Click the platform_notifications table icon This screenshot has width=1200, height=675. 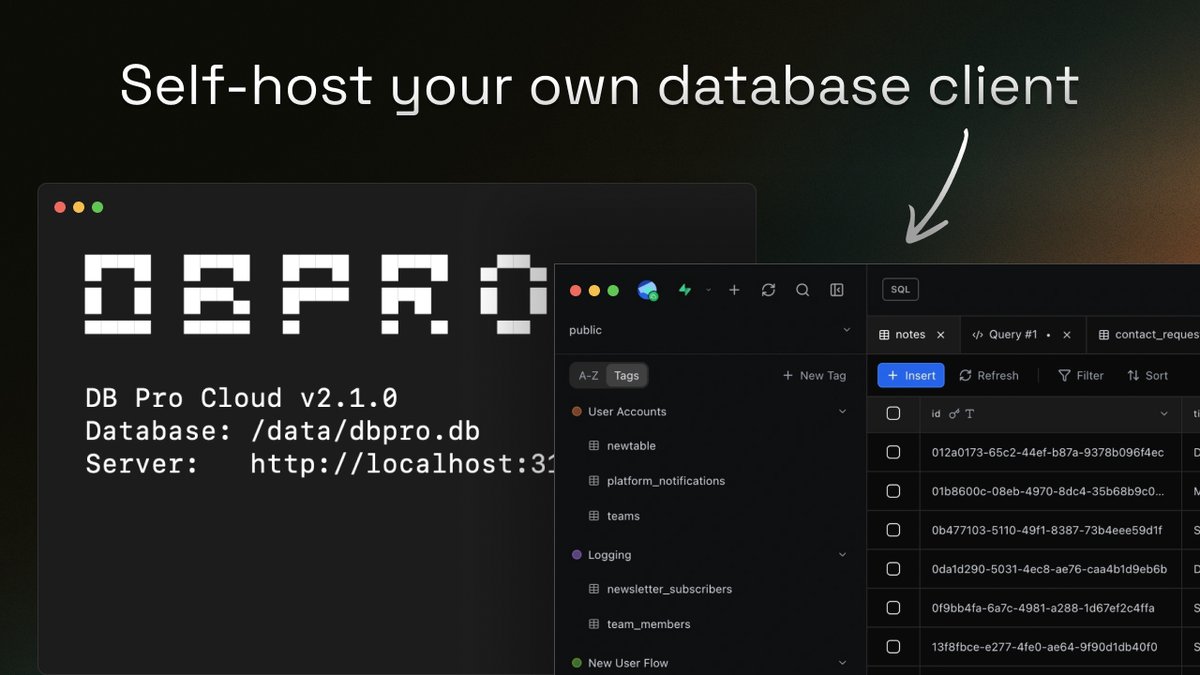594,481
